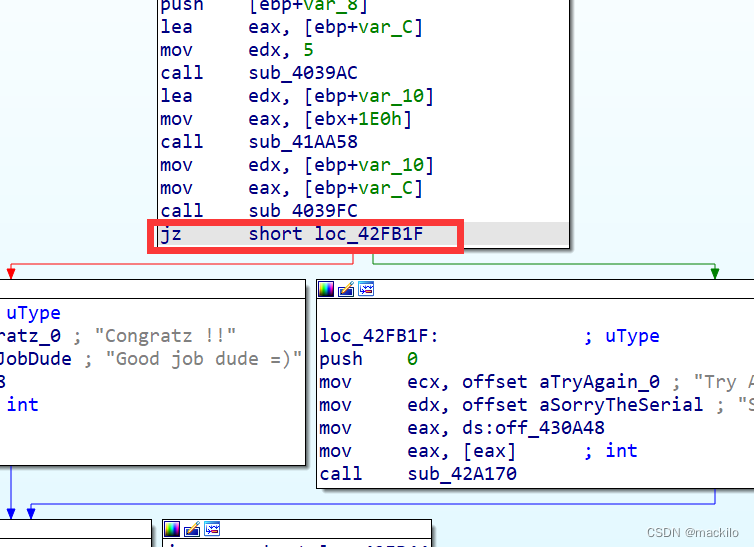Click 'int' in the Congratz node
Image resolution: width=754 pixels, height=547 pixels.
tap(23, 405)
